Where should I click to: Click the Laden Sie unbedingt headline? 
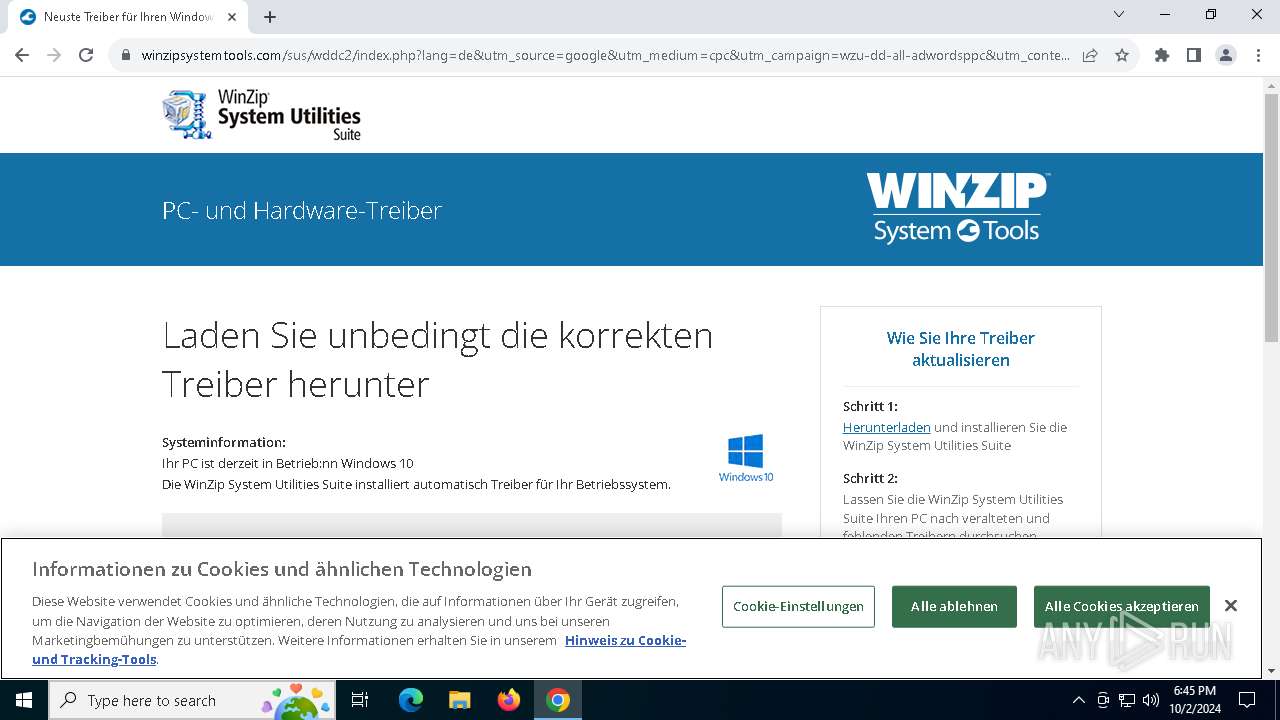coord(438,359)
